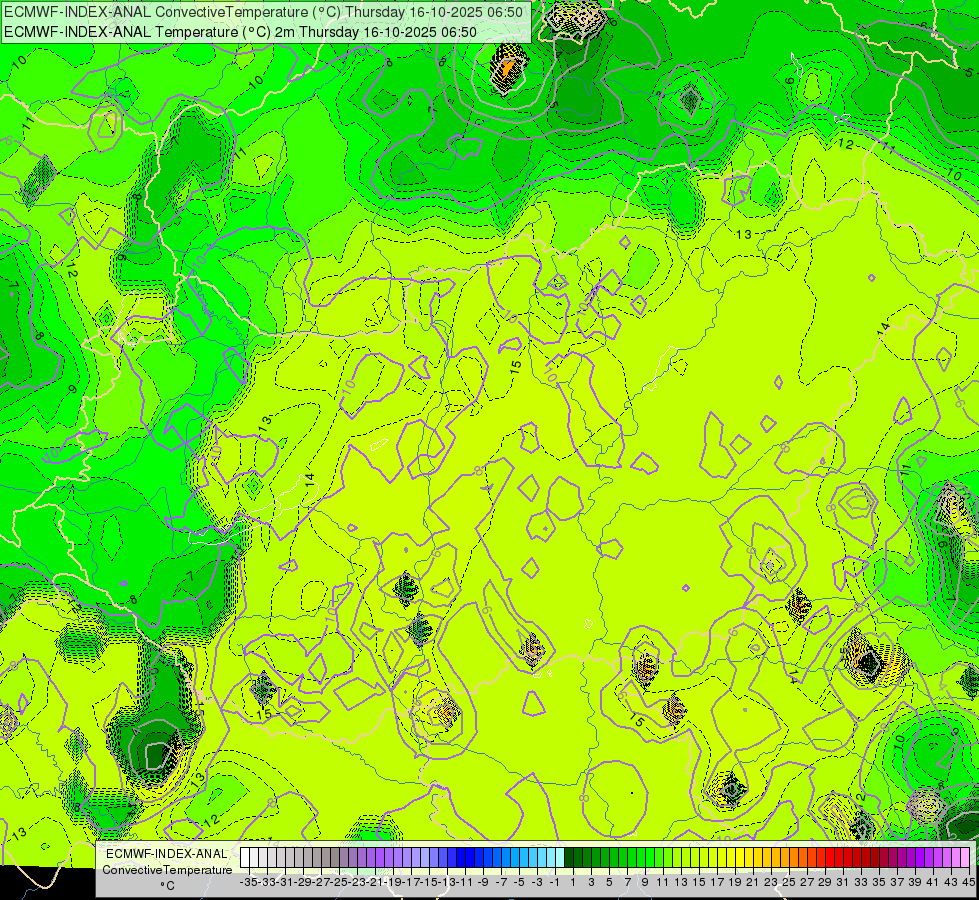Image resolution: width=979 pixels, height=900 pixels.
Task: Click the Temperature 2m title line at top
Action: (240, 32)
